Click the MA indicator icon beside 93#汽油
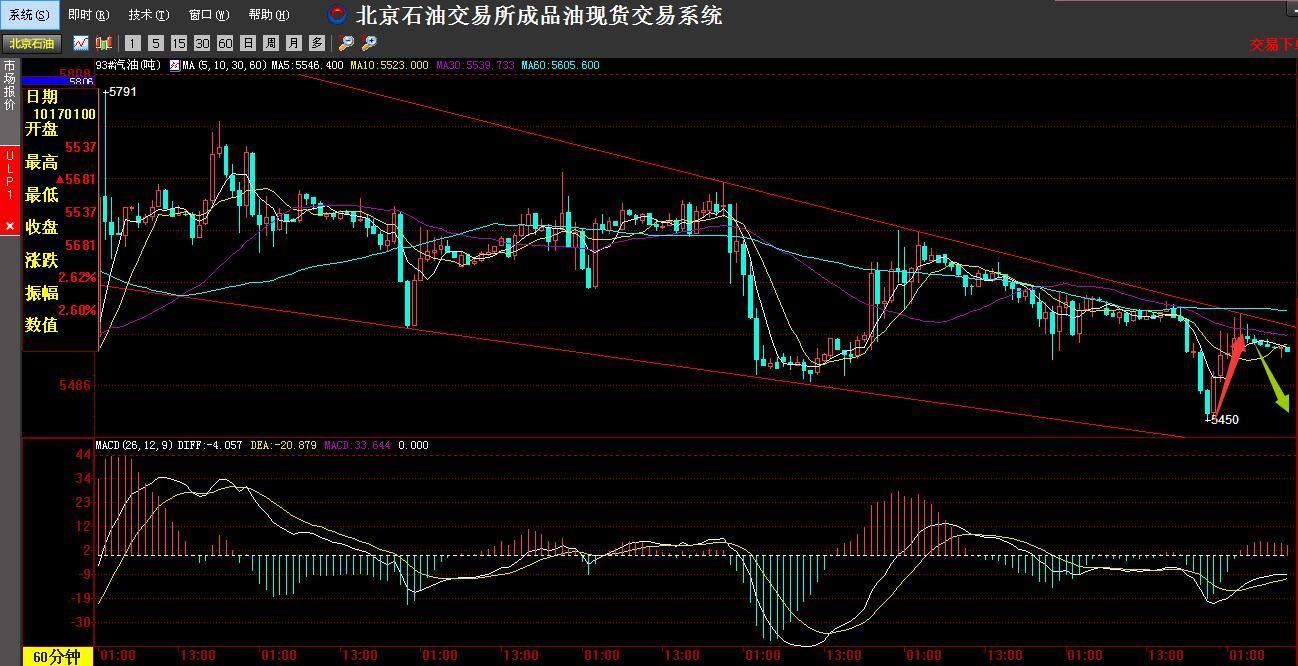 pyautogui.click(x=174, y=65)
